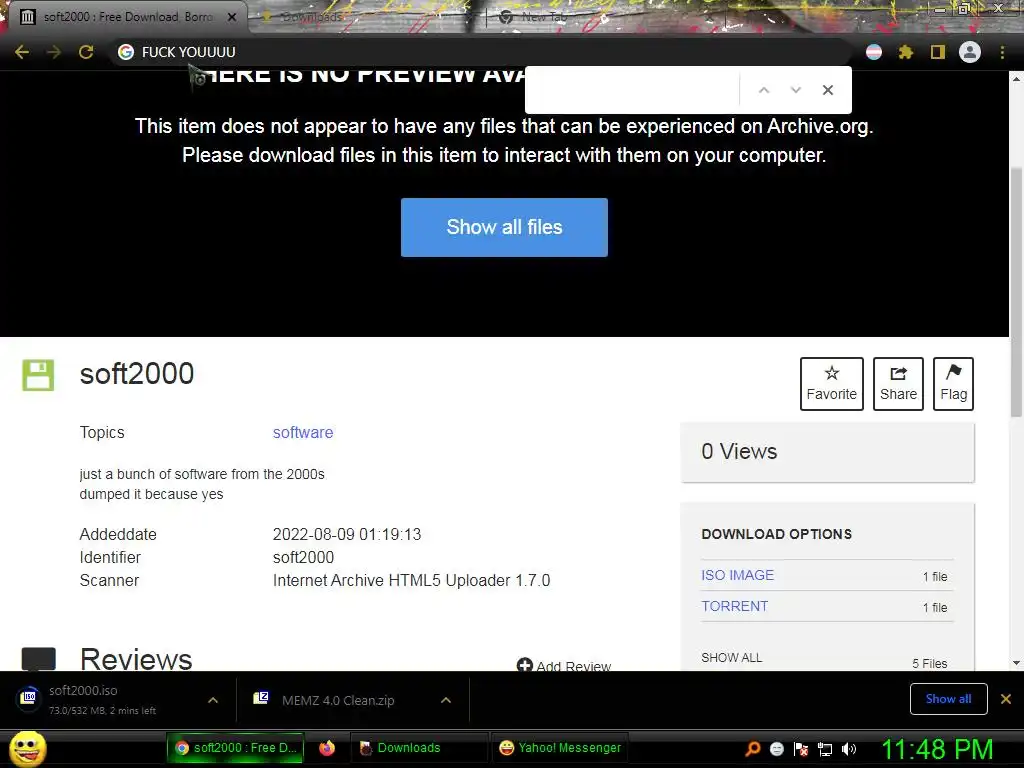The height and width of the screenshot is (768, 1024).
Task: Go back with the browser back arrow
Action: point(22,52)
